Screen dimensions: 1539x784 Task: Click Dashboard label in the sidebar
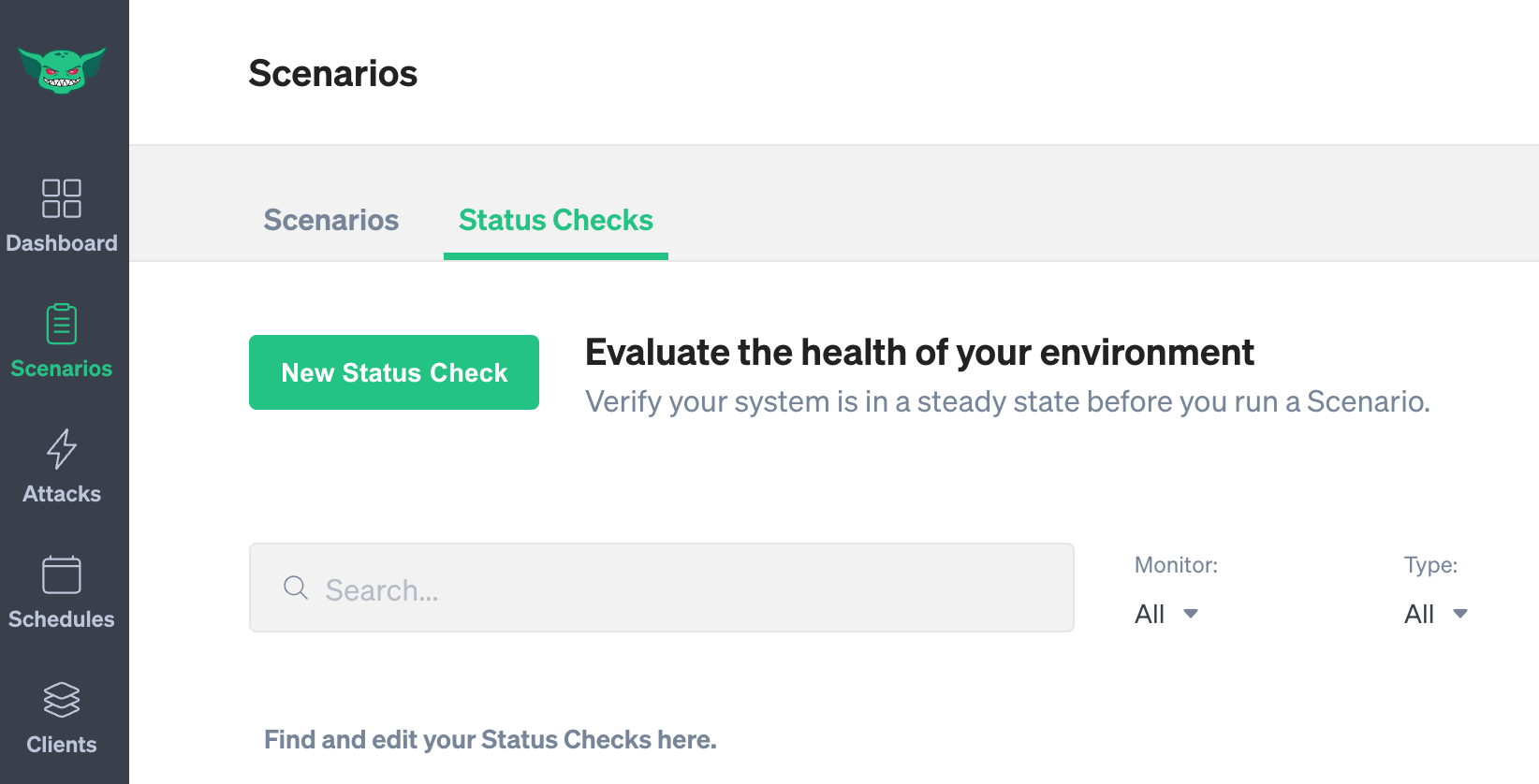[62, 242]
